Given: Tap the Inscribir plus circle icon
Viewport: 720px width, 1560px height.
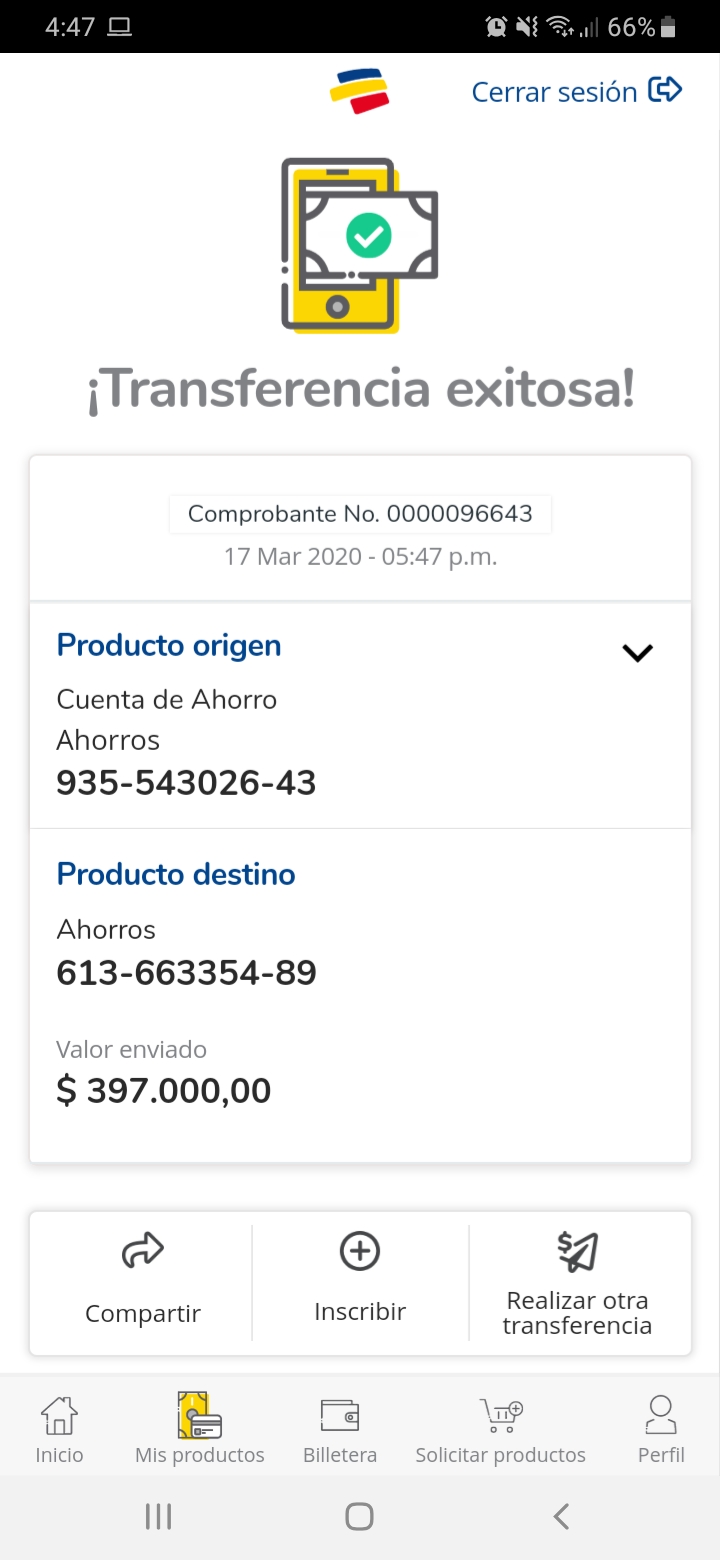Looking at the screenshot, I should tap(360, 1251).
